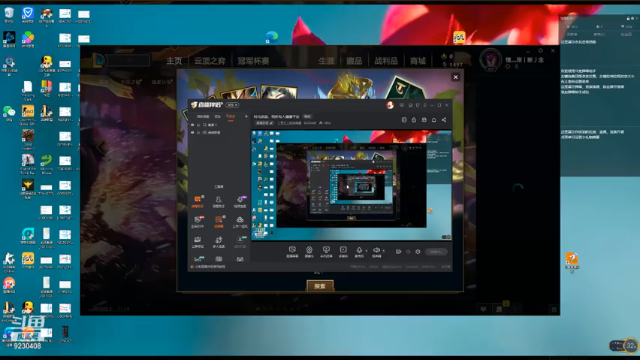
Task: Click the share icon in streaming app header
Action: point(444,120)
